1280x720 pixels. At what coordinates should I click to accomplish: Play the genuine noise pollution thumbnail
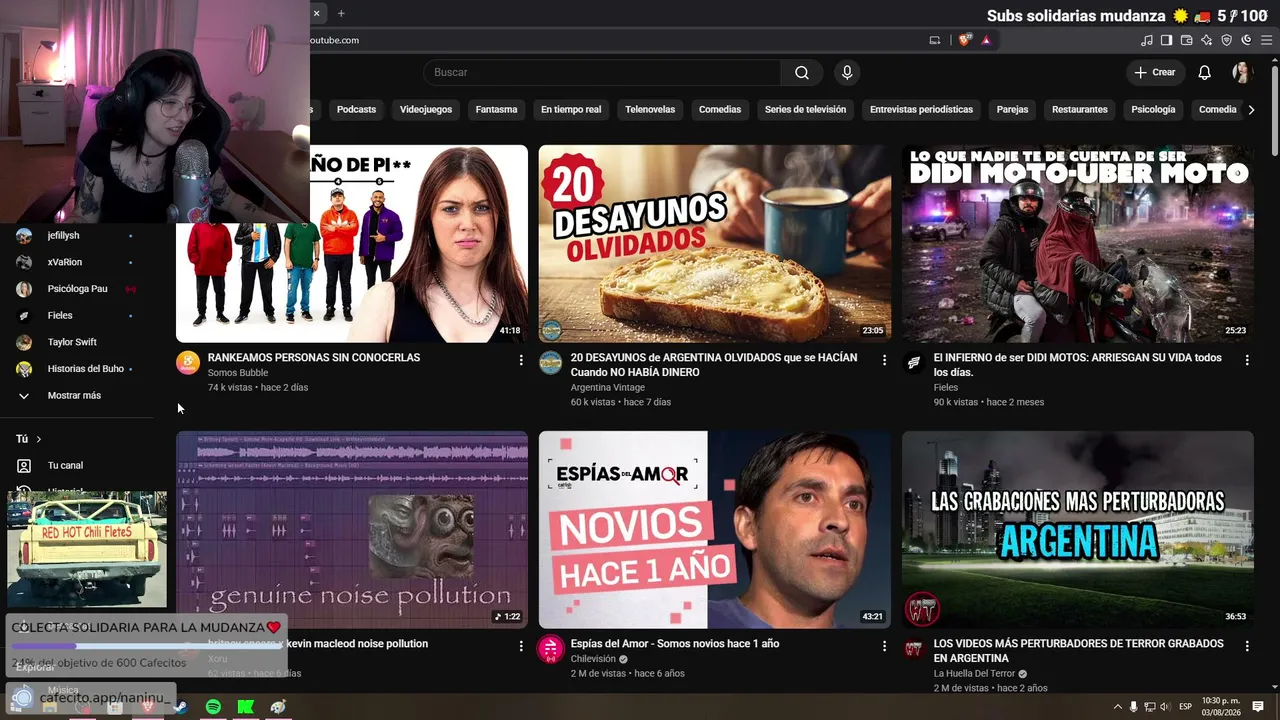(x=352, y=530)
